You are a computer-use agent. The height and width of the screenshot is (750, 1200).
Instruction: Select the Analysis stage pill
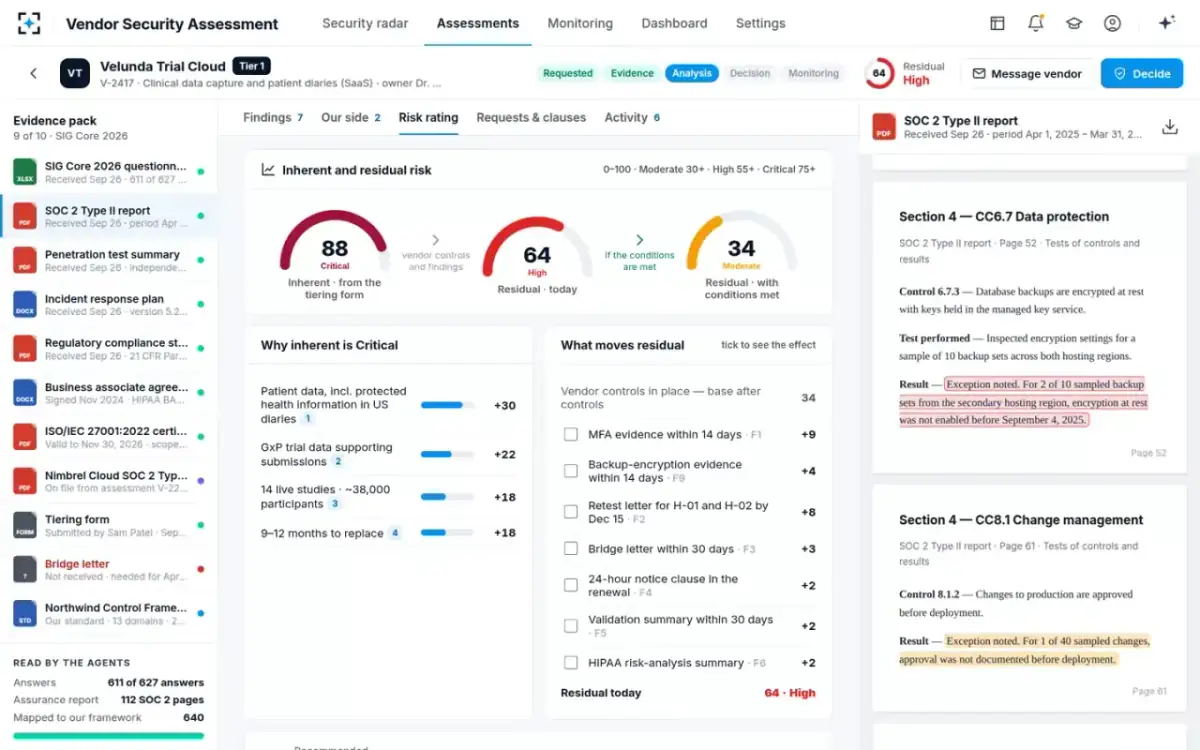coord(692,73)
